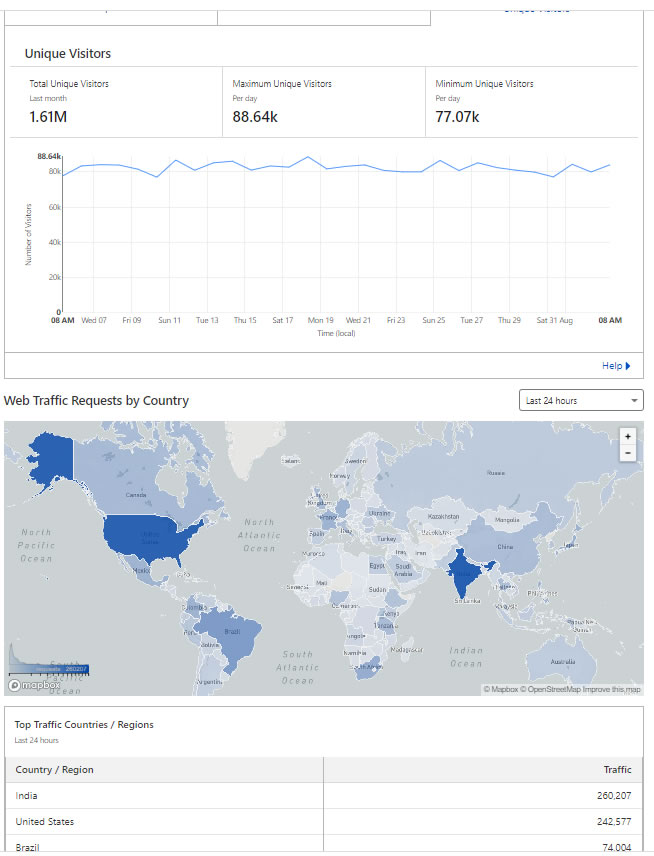This screenshot has height=856, width=654.
Task: Zoom in on the traffic map
Action: [x=627, y=437]
